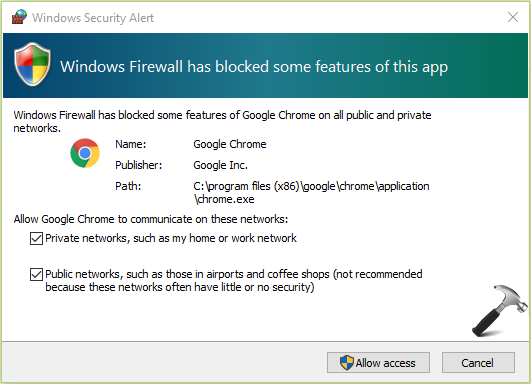Uncheck the Private networks checkbox

click(x=36, y=238)
